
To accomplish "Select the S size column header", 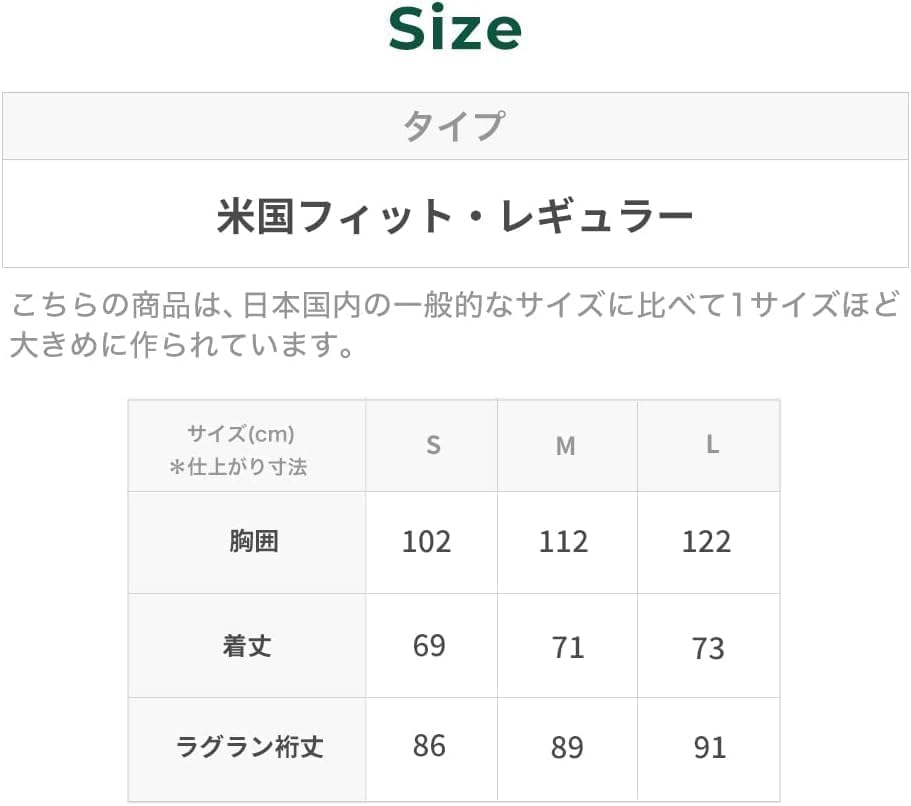I will (433, 446).
